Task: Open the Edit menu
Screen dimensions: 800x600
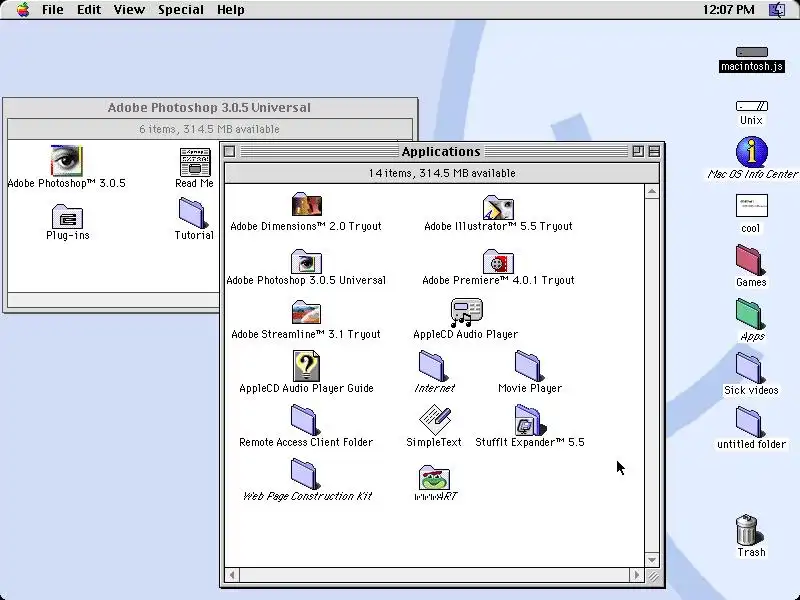Action: coord(89,10)
